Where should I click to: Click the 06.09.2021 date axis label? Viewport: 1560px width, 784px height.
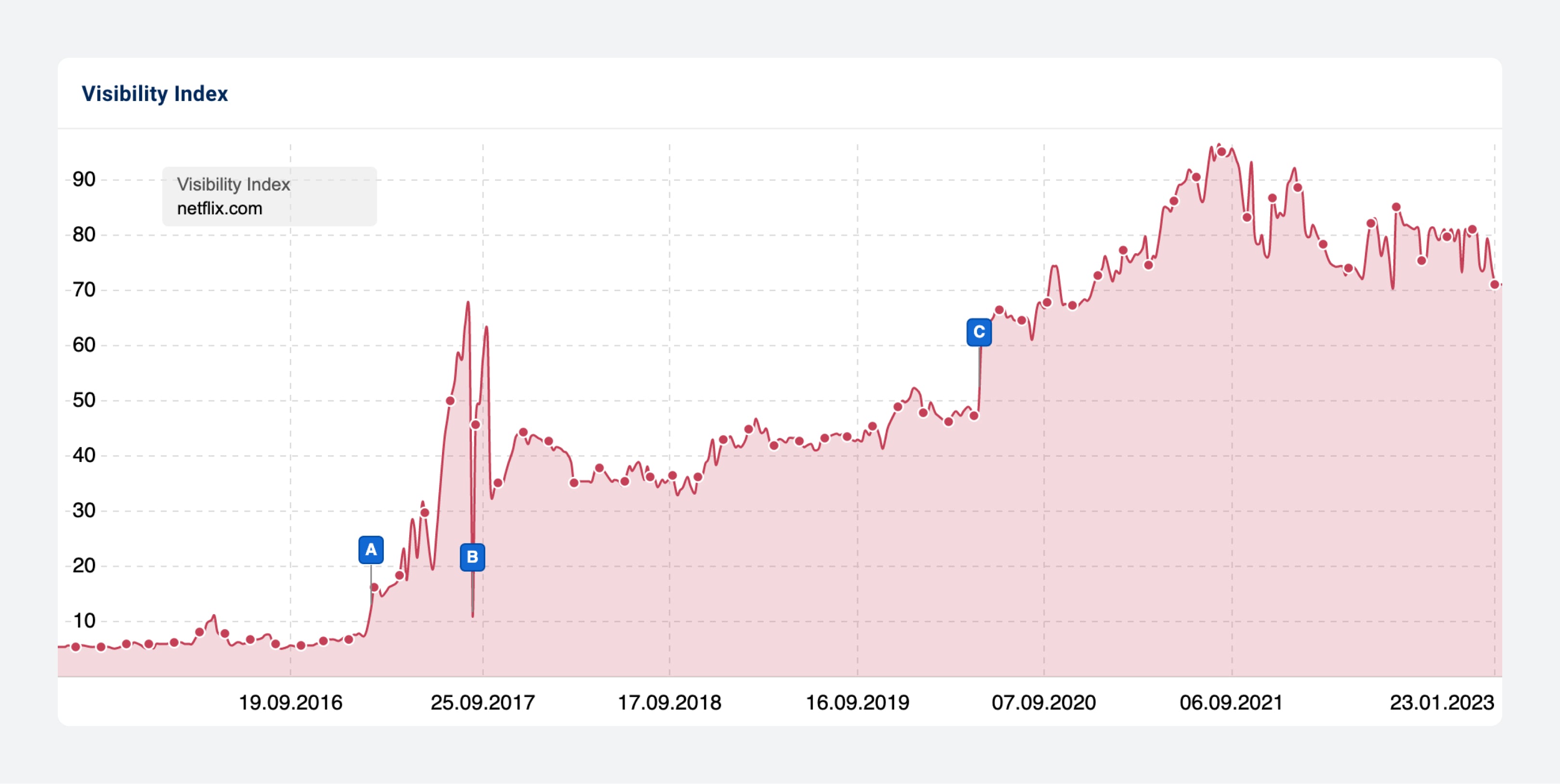[1231, 702]
